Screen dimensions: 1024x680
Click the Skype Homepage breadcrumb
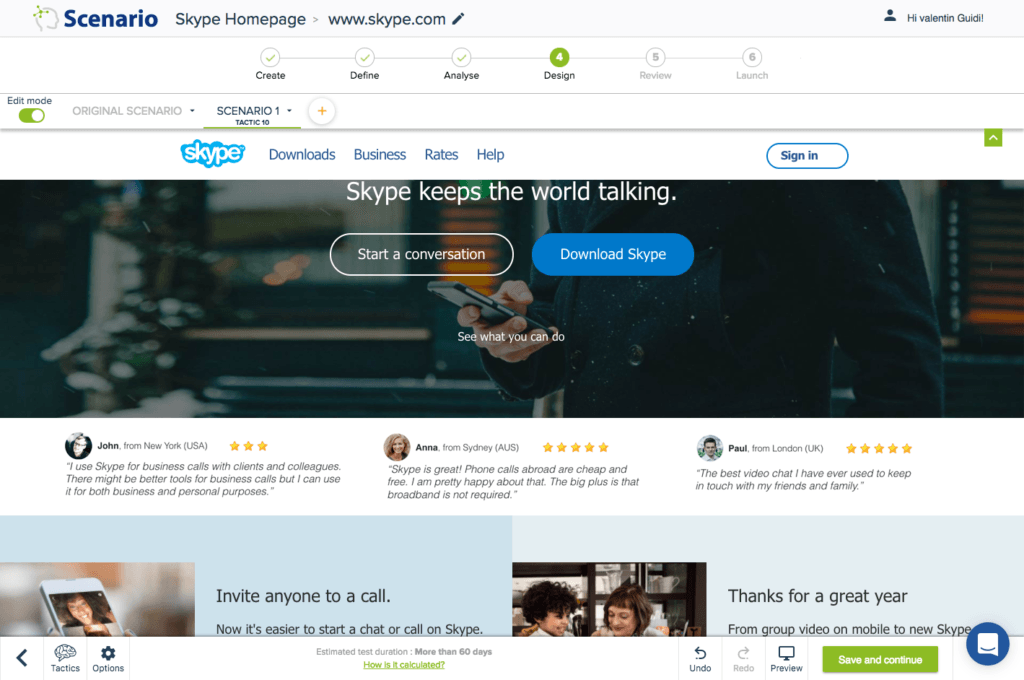click(240, 19)
